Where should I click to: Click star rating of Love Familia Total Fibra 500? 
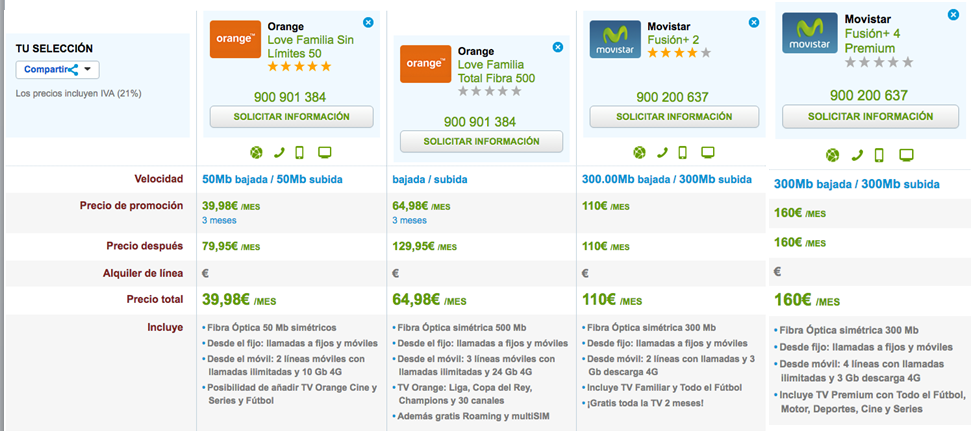coord(490,91)
